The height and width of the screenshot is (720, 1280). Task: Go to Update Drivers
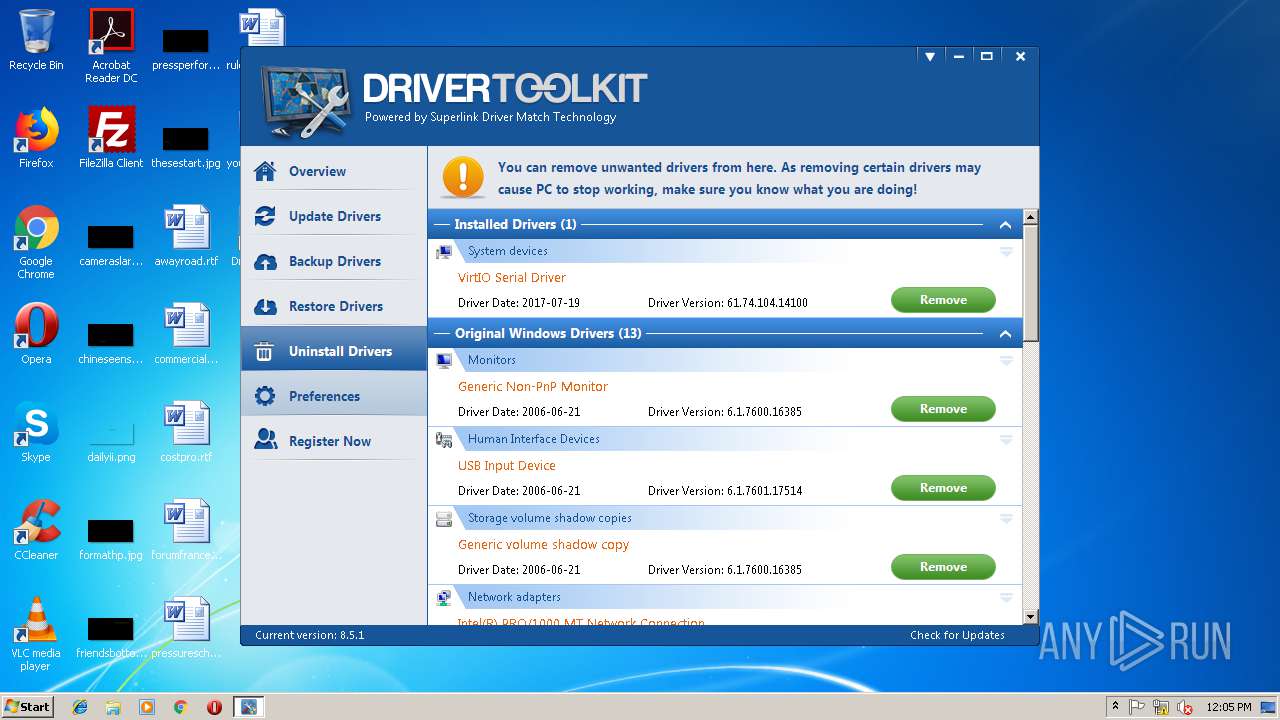(334, 216)
